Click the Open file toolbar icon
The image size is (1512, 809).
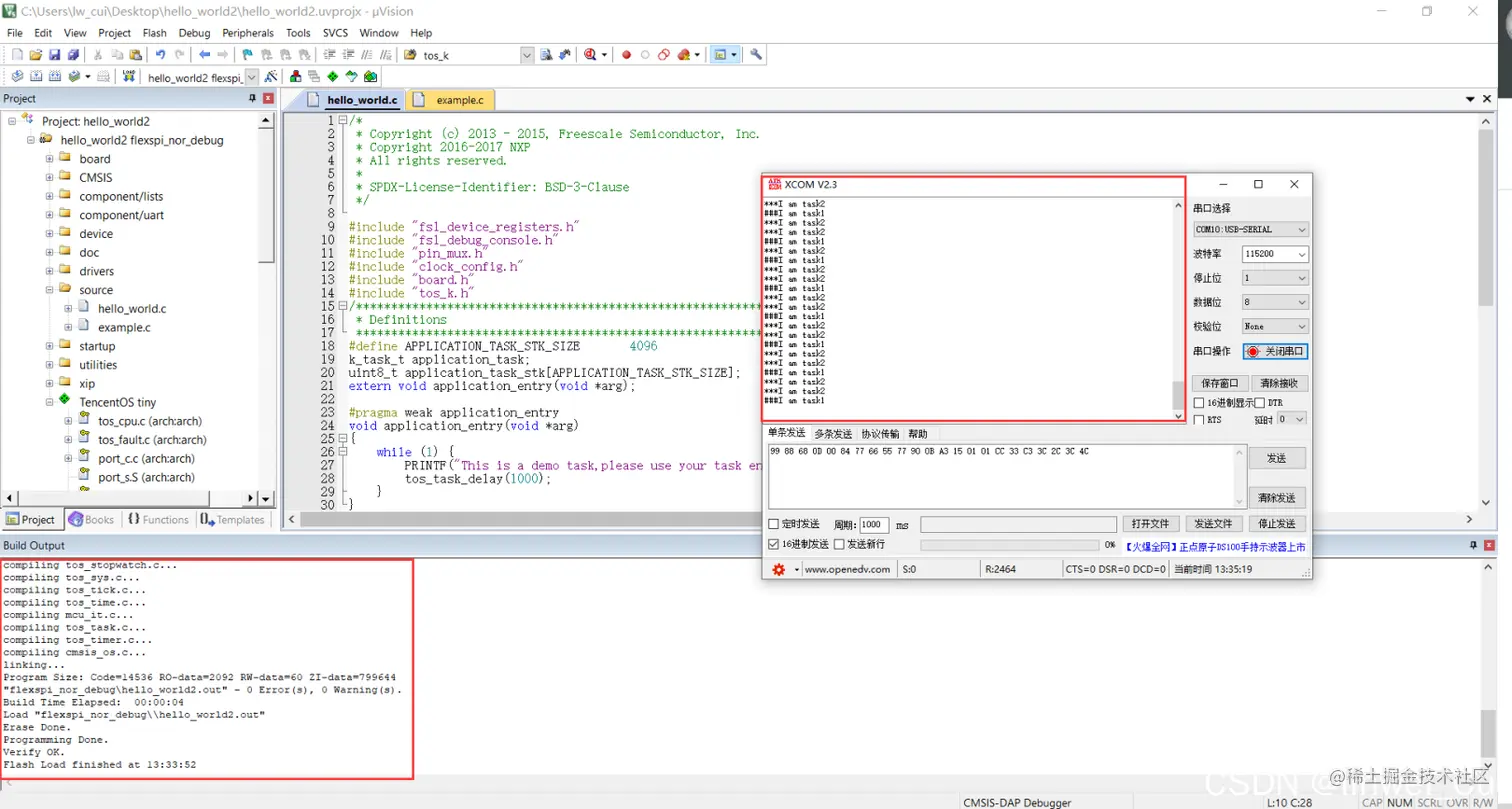point(35,55)
